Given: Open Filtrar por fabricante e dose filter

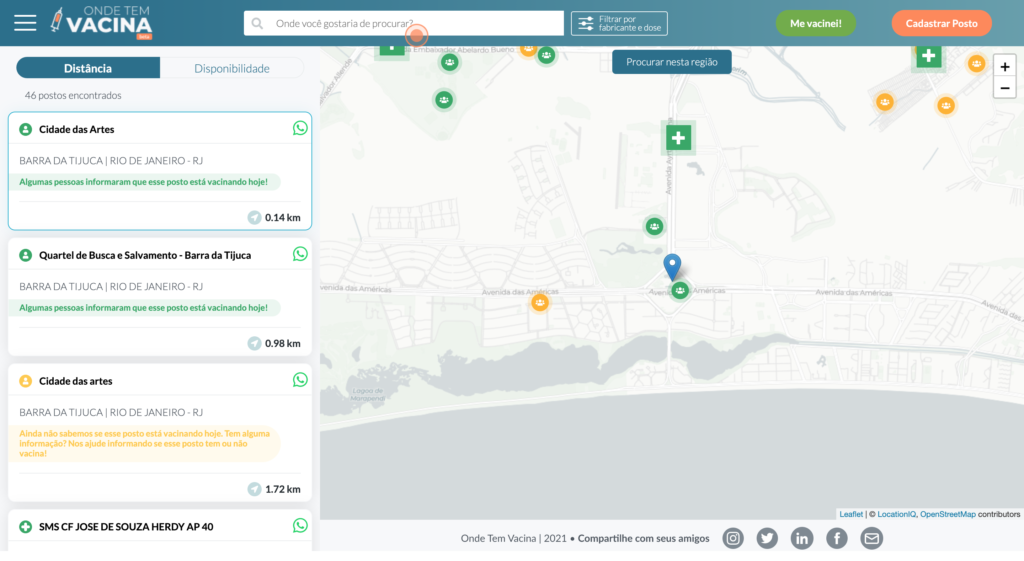Looking at the screenshot, I should click(x=619, y=23).
